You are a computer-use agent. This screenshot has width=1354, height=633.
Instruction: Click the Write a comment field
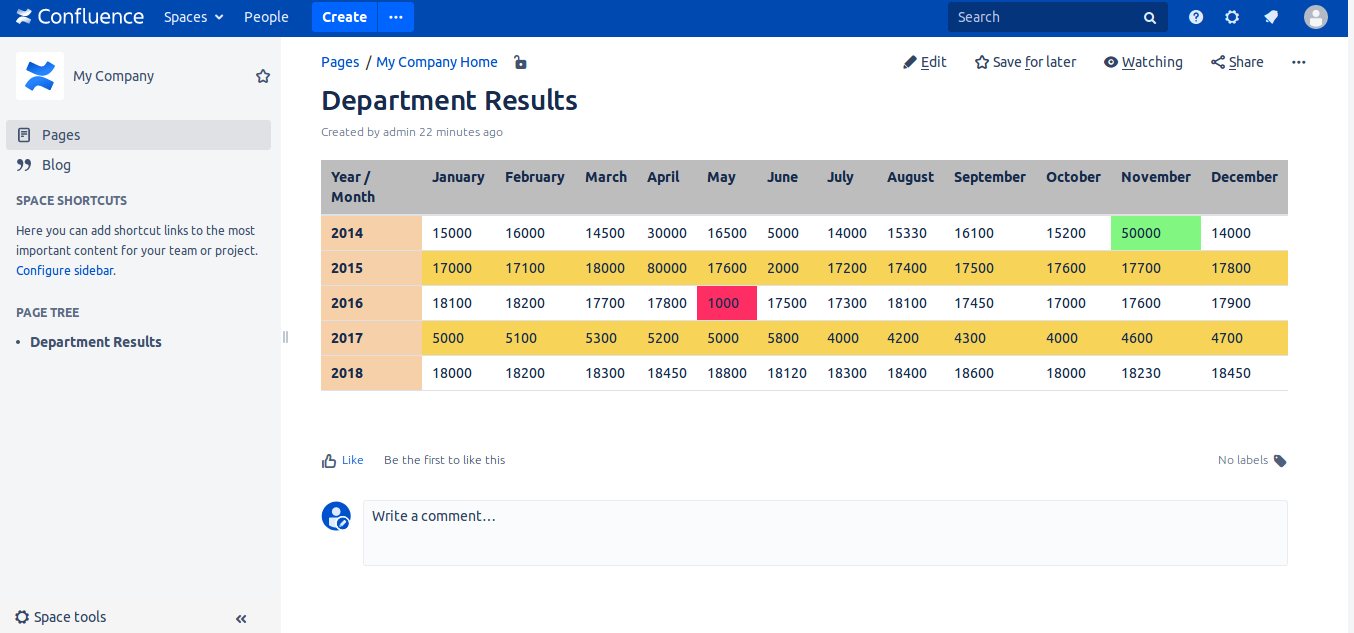coord(824,533)
